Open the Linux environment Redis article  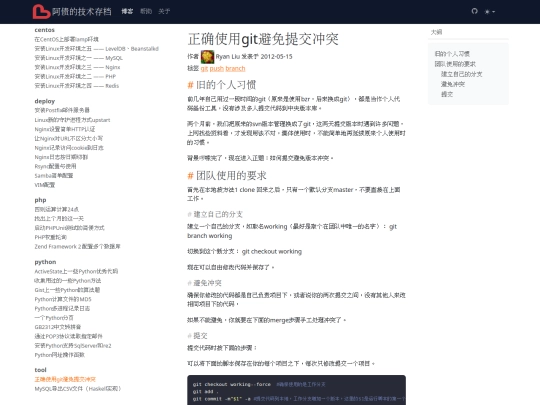(x=76, y=86)
